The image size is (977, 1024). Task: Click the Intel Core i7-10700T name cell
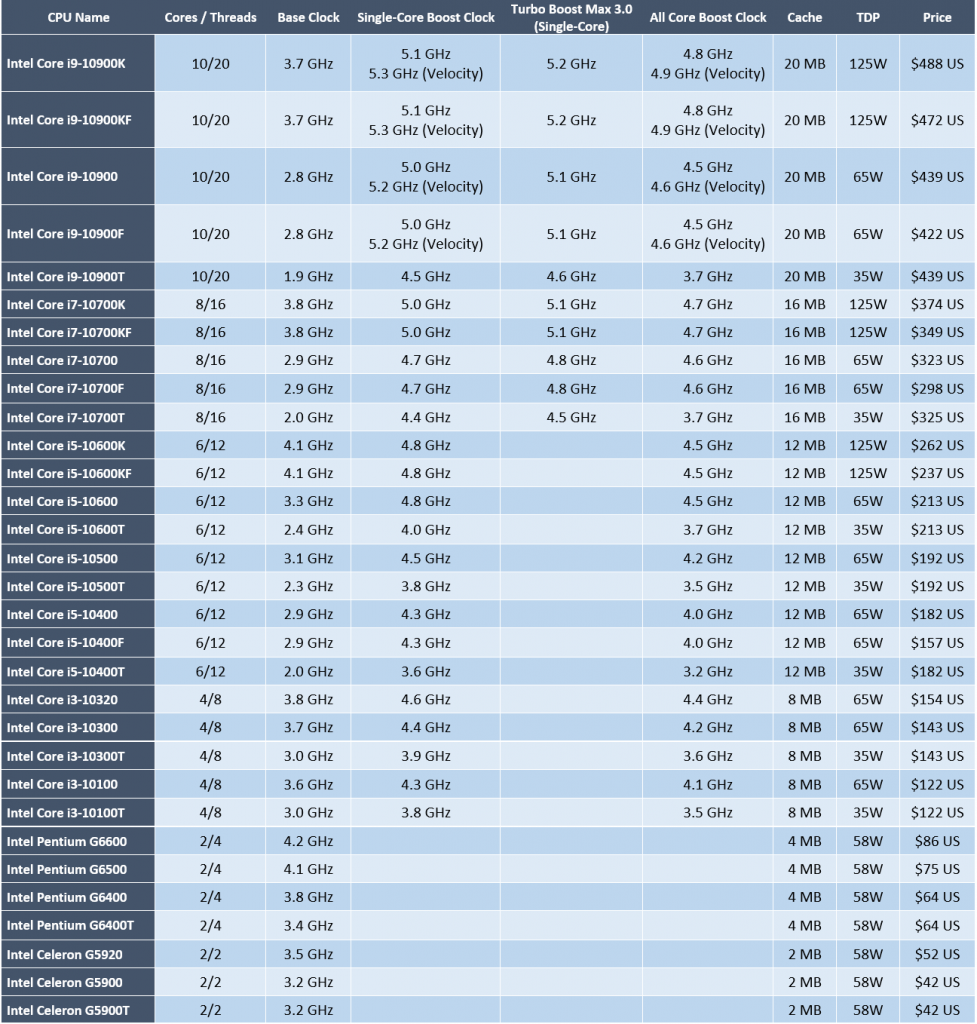[78, 417]
